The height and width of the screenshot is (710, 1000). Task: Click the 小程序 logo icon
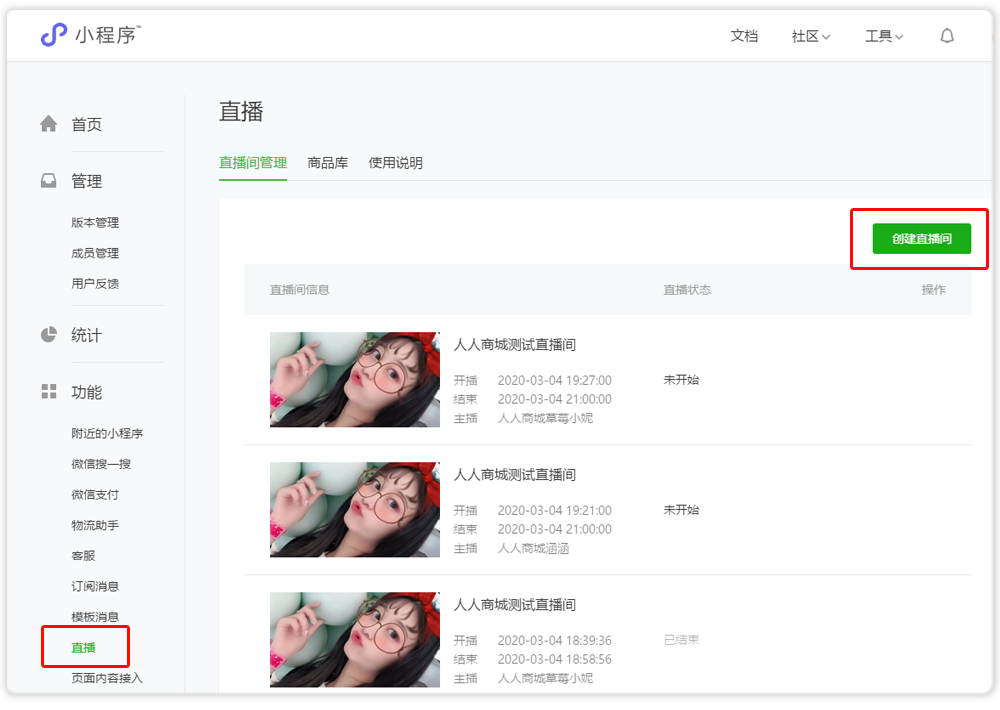point(53,35)
